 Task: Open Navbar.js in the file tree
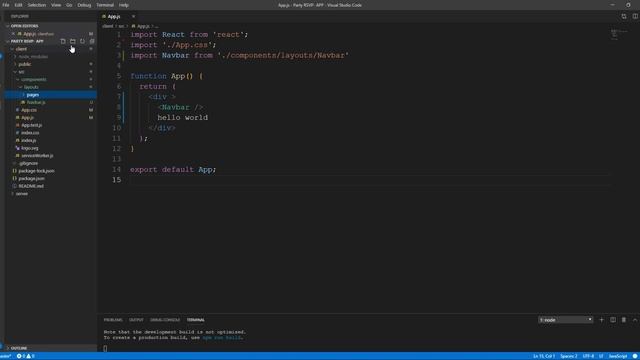(x=36, y=102)
